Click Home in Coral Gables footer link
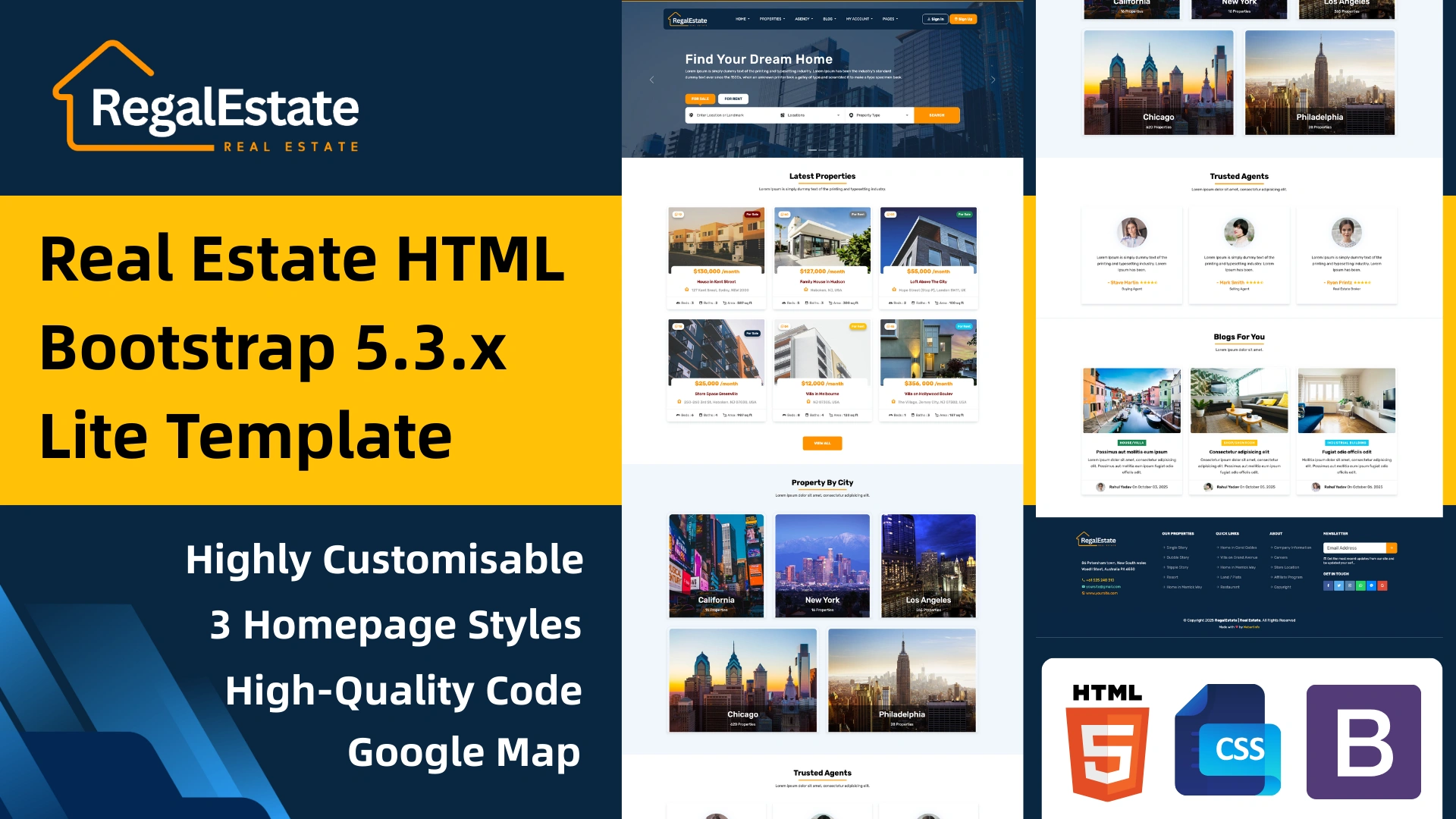 click(1237, 548)
